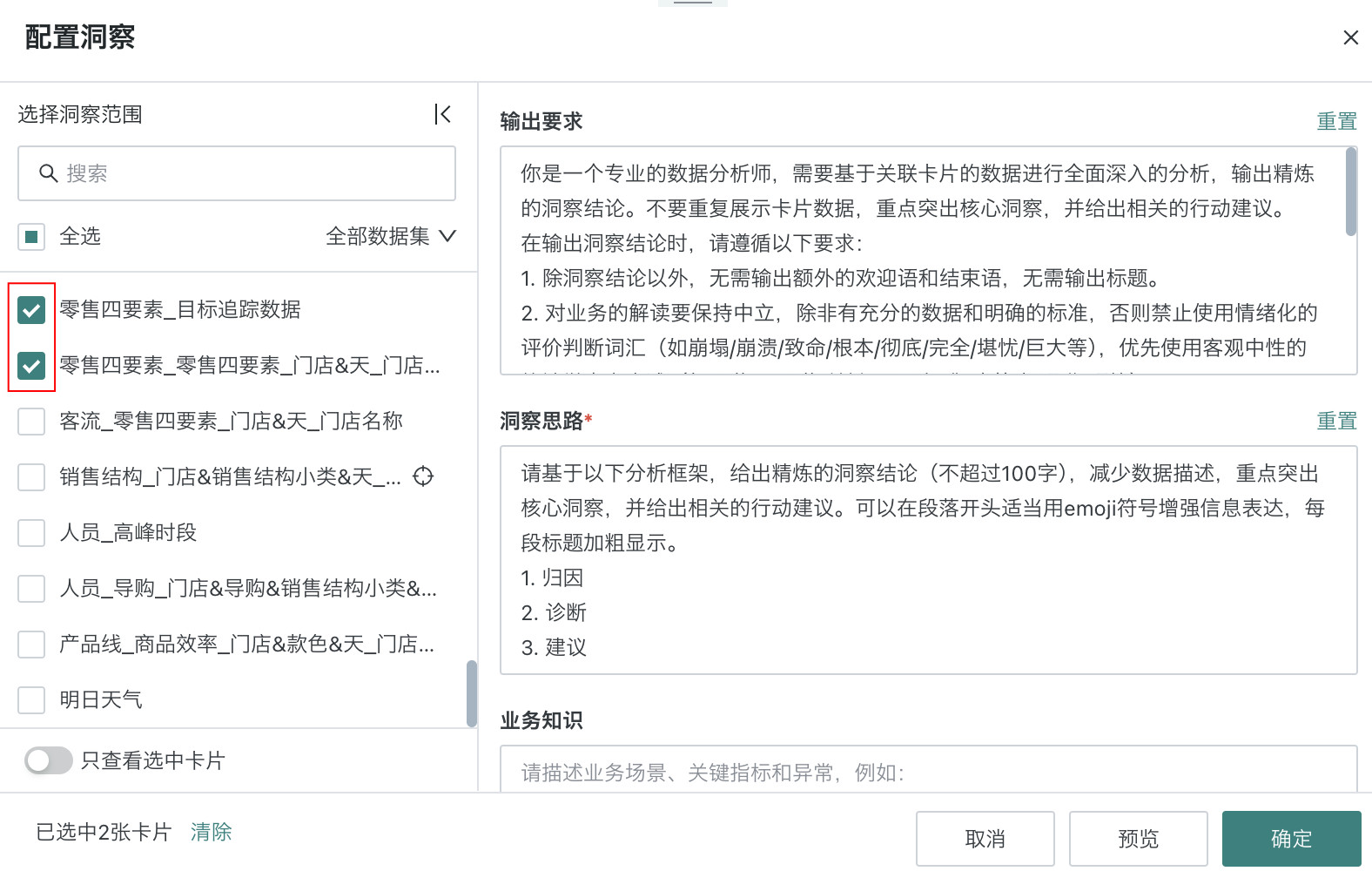Check 销售结构_门店&销售结构小类&天 checkbox
The height and width of the screenshot is (871, 1372).
pyautogui.click(x=31, y=476)
